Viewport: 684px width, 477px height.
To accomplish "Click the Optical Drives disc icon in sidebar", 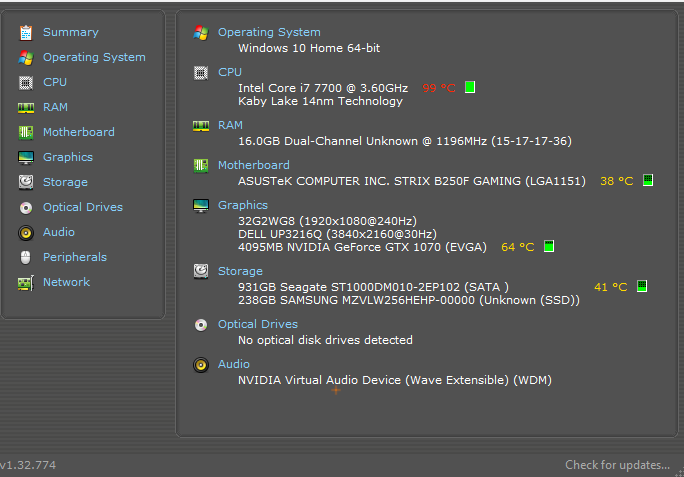I will [x=26, y=208].
